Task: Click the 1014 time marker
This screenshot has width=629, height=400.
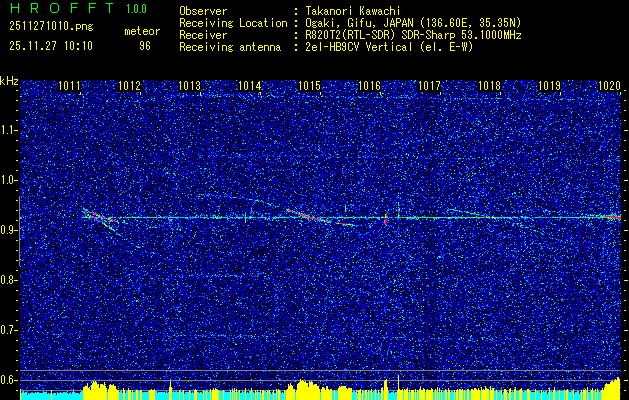Action: [250, 86]
